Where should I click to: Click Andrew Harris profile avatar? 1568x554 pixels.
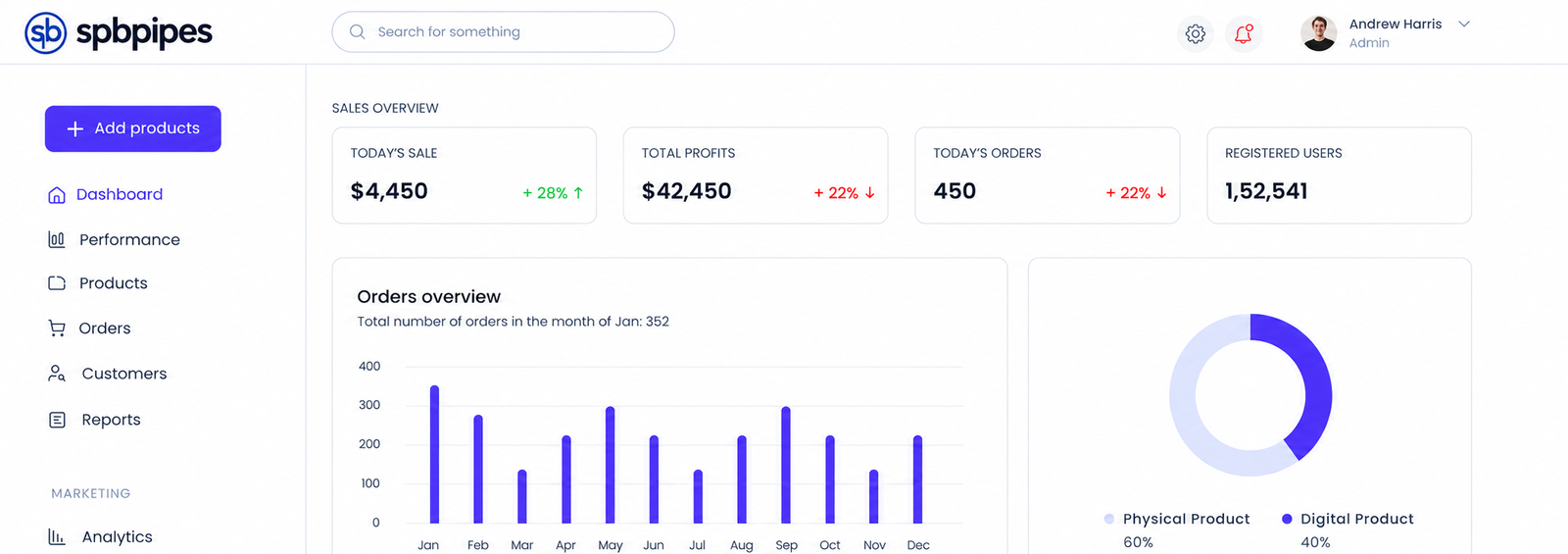(x=1318, y=33)
